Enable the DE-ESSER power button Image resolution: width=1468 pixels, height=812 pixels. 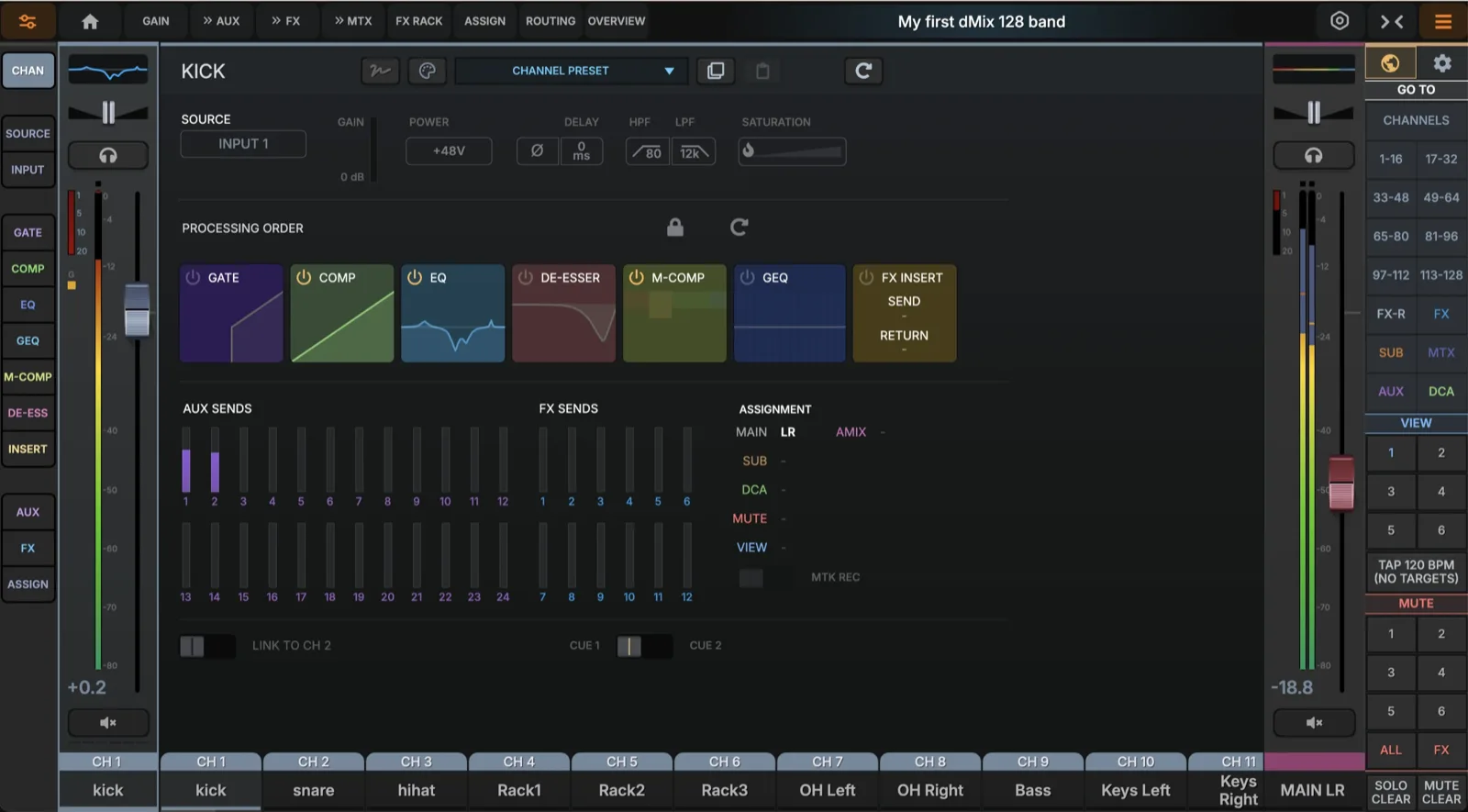525,277
